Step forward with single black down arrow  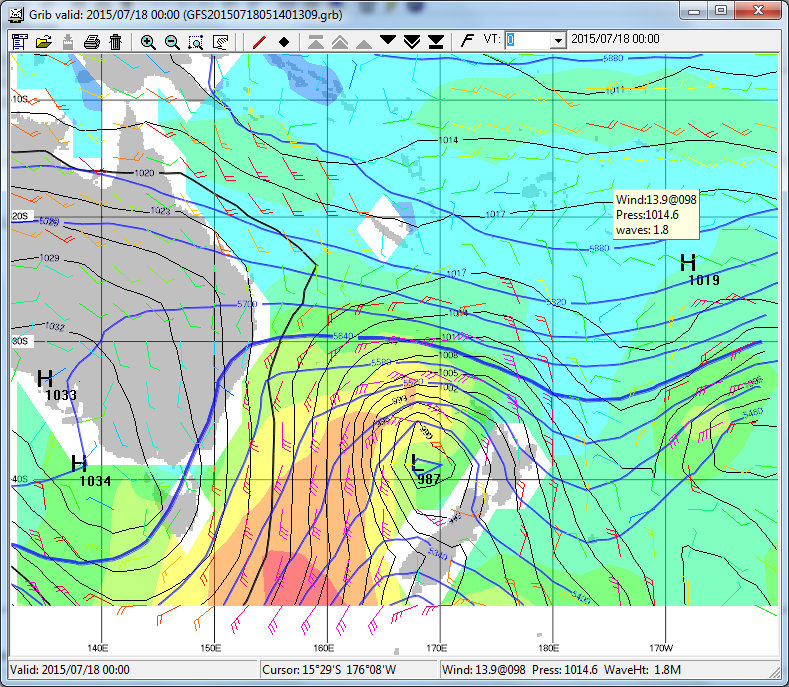click(387, 40)
